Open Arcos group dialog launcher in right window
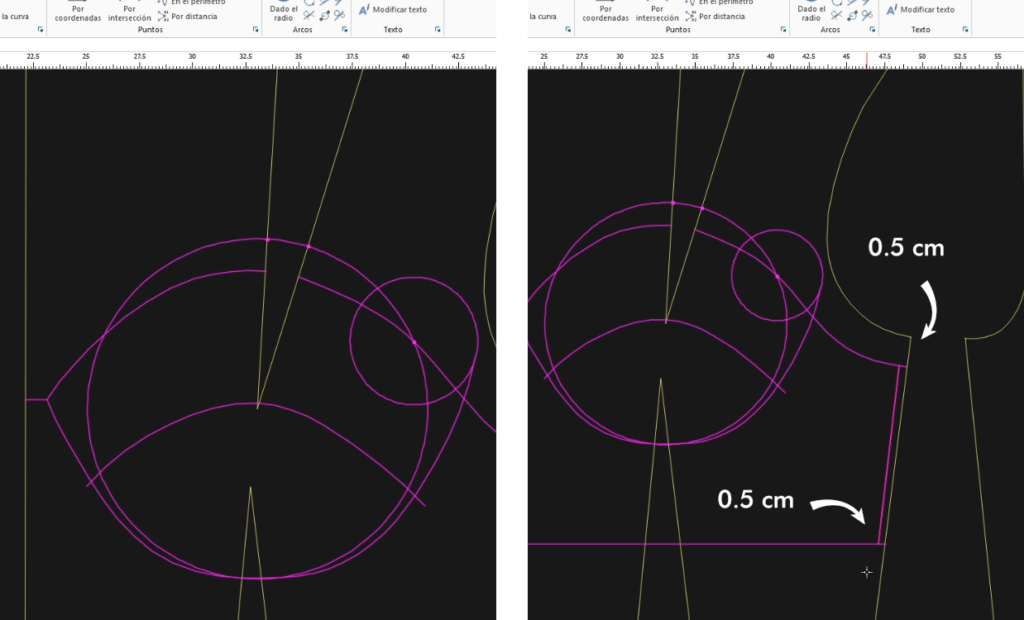Viewport: 1024px width, 620px height. 872,29
